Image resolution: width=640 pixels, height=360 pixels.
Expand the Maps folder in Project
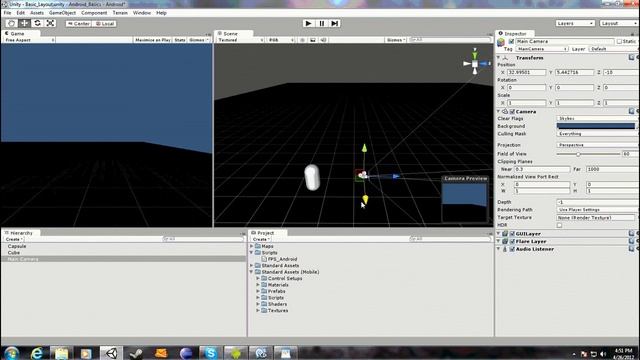click(x=251, y=246)
